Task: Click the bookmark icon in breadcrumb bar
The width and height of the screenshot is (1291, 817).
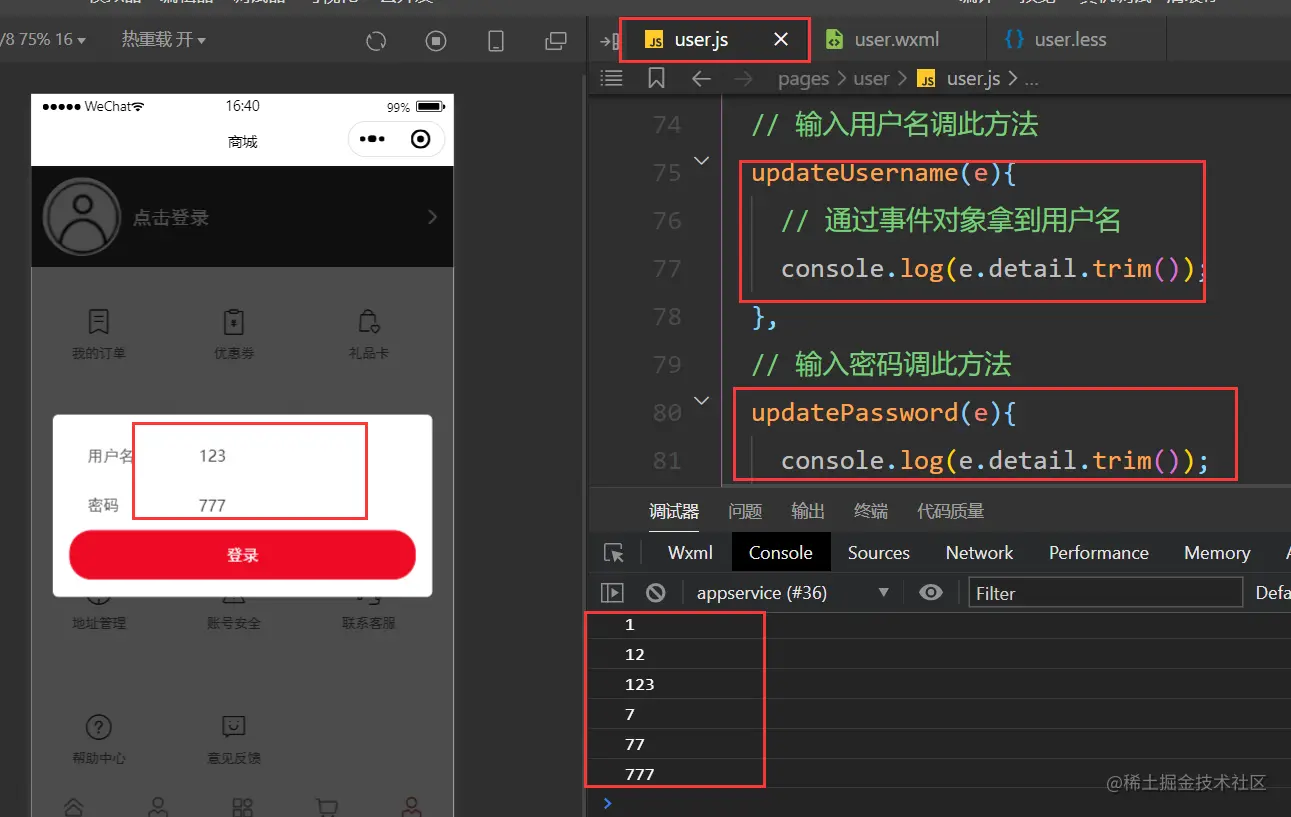Action: 656,78
